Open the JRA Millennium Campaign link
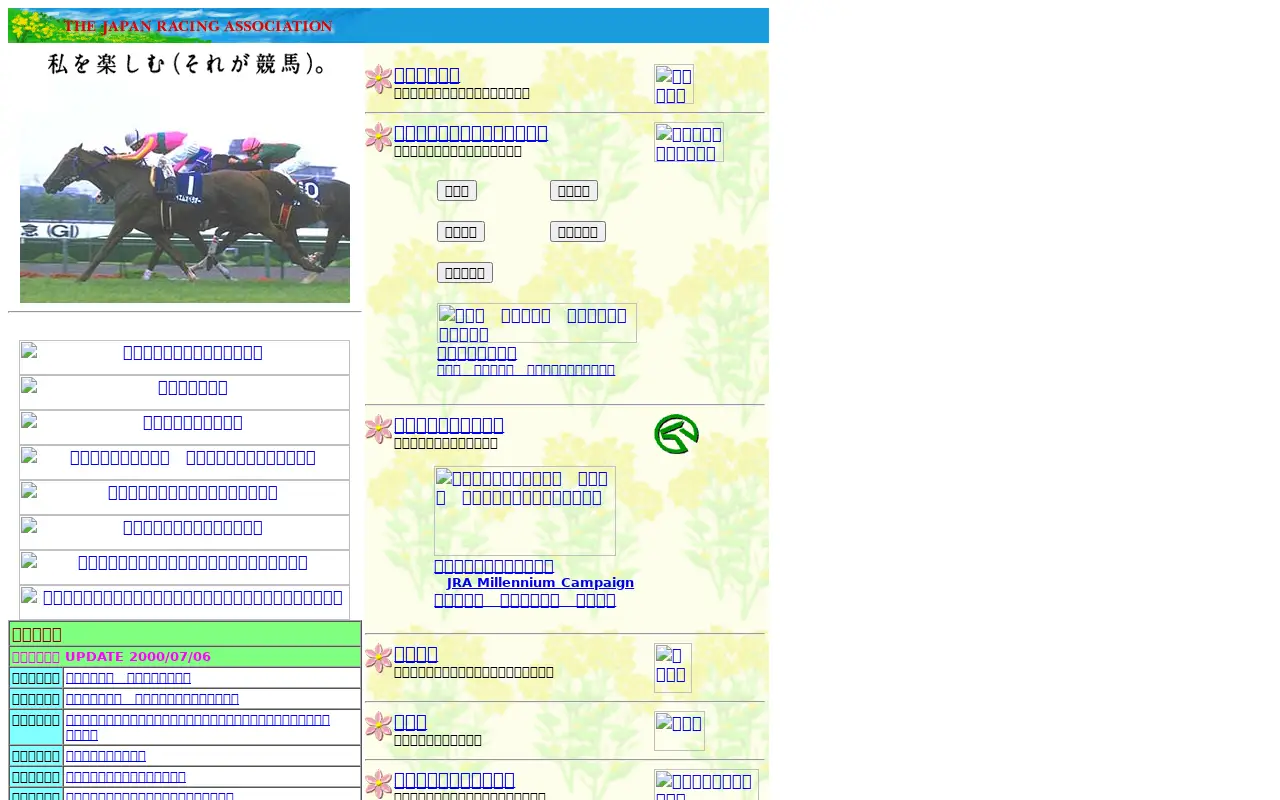The height and width of the screenshot is (800, 1280). coord(540,583)
